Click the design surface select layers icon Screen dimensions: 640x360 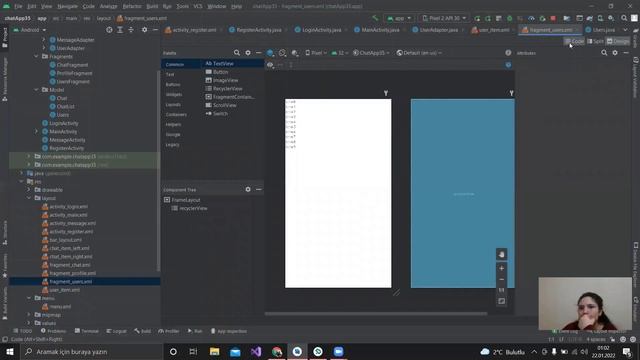[x=270, y=53]
